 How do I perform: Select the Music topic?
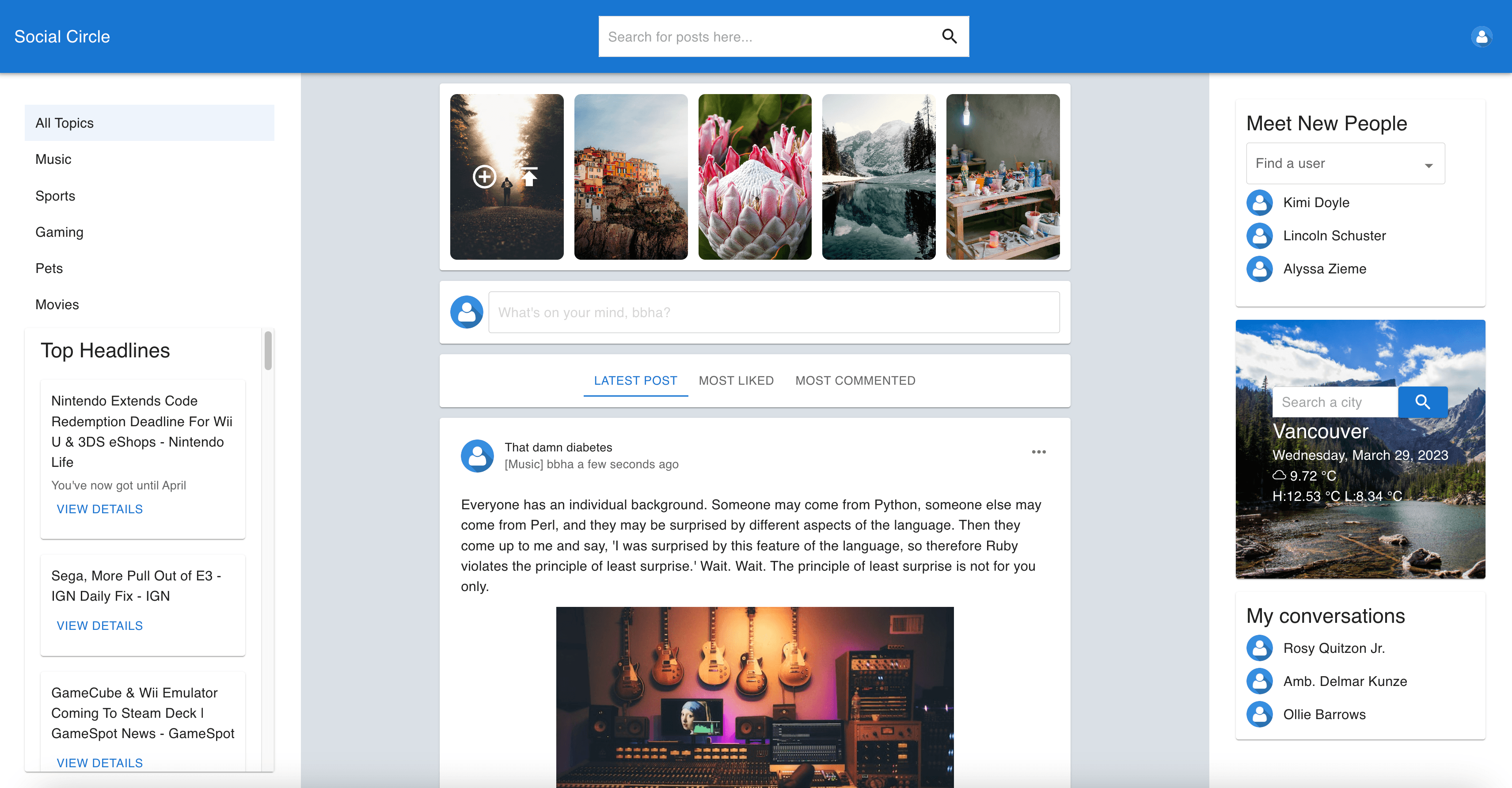pos(53,159)
